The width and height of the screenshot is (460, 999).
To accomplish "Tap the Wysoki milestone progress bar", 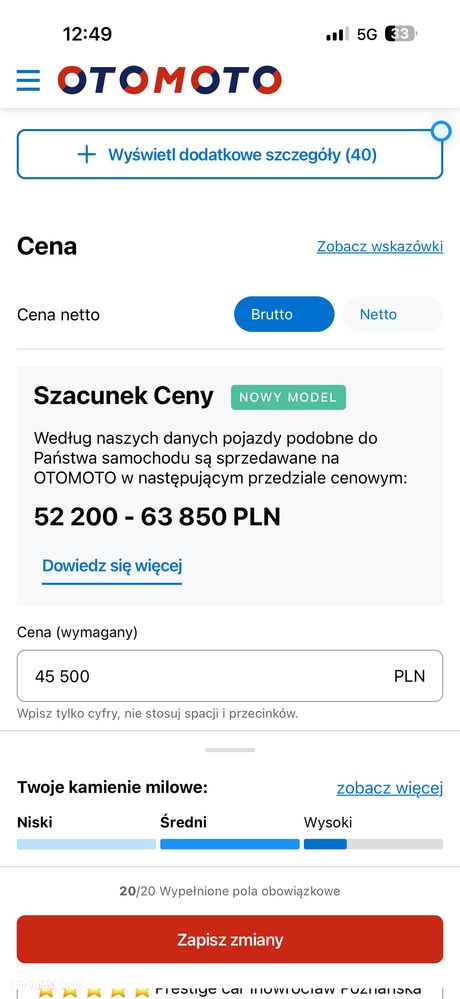I will tap(373, 844).
